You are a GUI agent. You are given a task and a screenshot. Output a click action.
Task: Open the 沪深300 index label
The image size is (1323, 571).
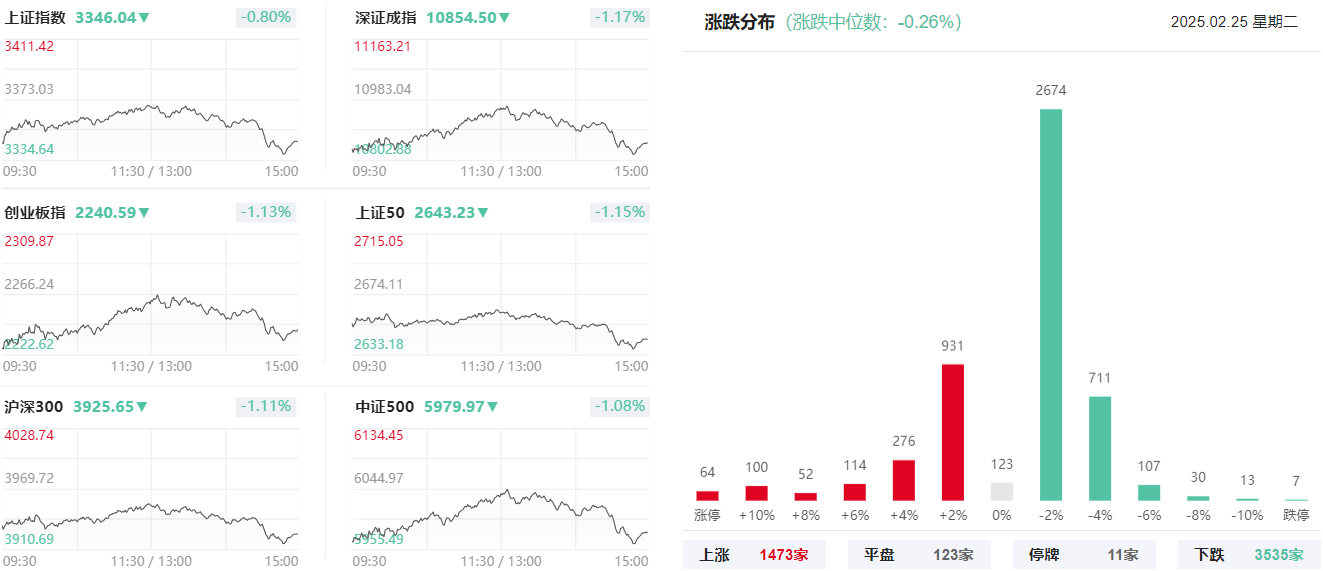point(33,406)
